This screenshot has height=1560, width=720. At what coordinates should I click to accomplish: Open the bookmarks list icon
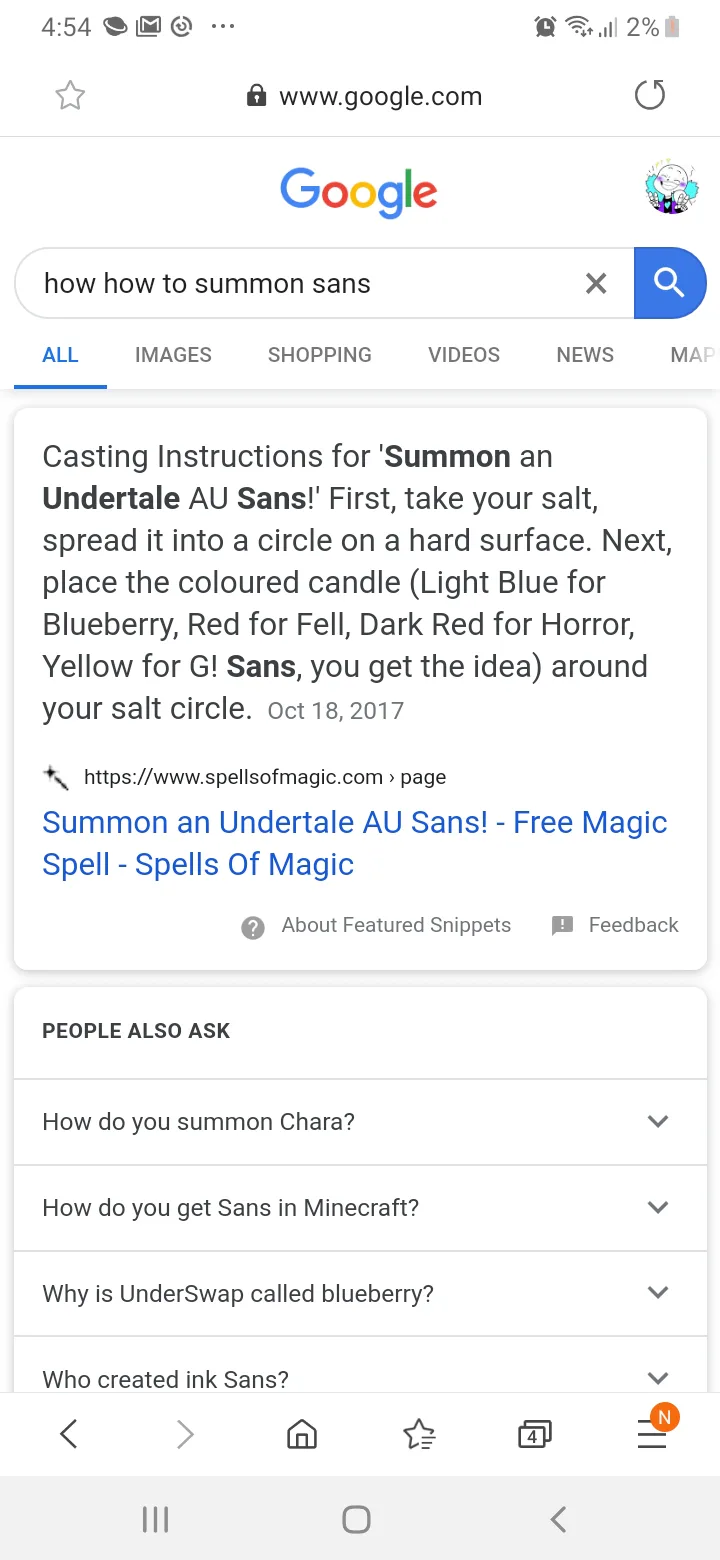tap(419, 1435)
